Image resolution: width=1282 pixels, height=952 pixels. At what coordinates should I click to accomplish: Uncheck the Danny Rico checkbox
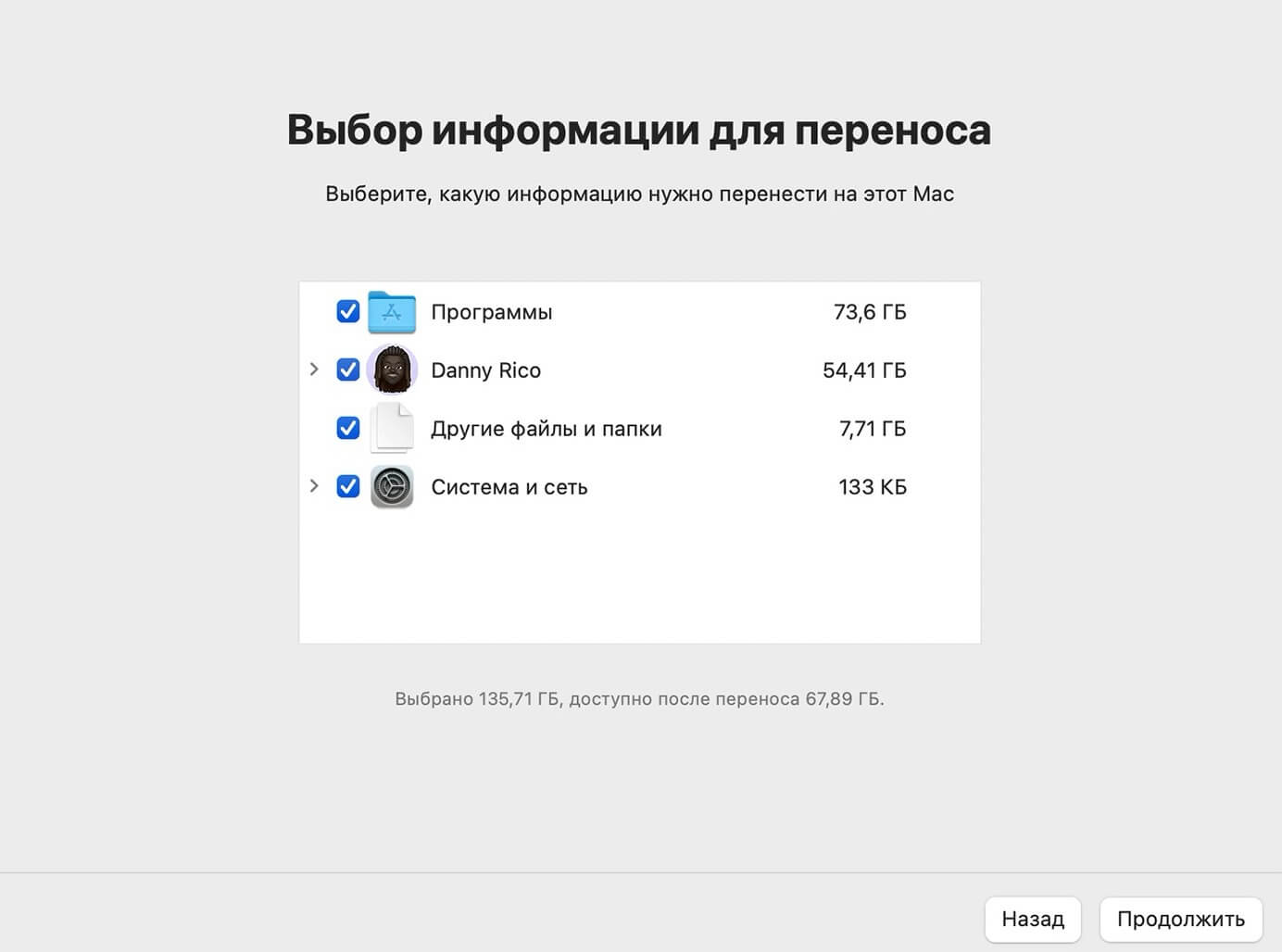347,370
